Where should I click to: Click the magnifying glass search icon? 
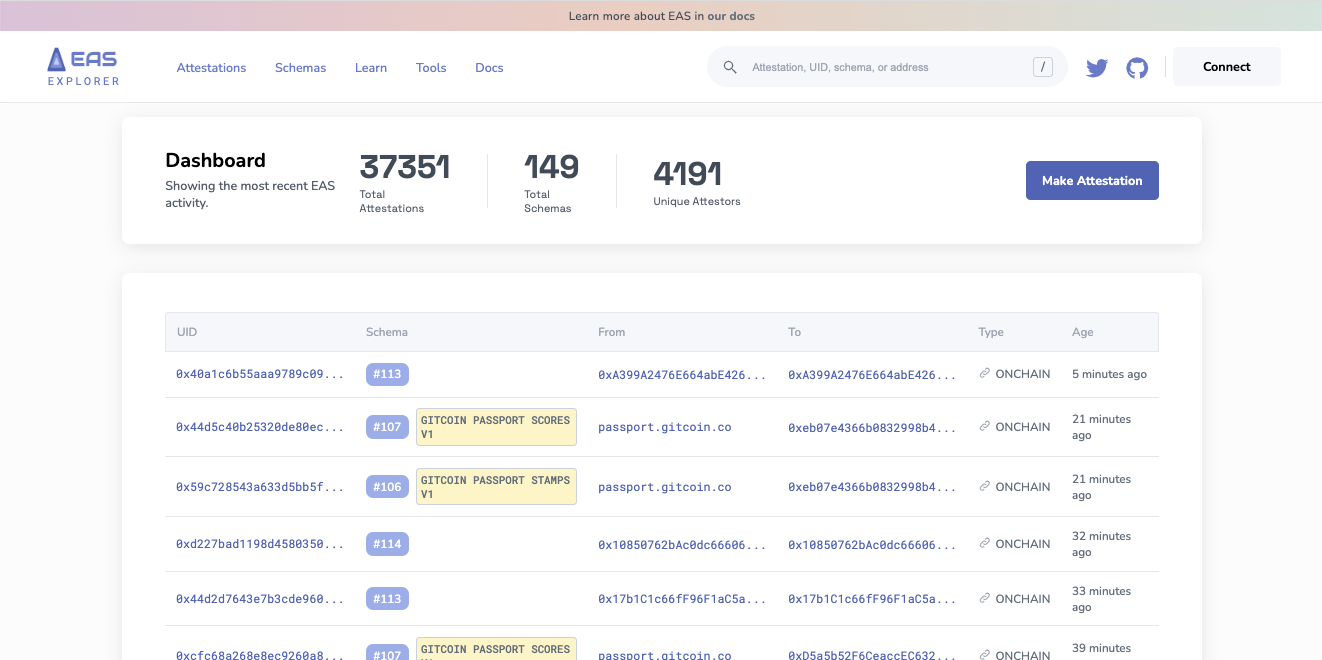coord(729,66)
